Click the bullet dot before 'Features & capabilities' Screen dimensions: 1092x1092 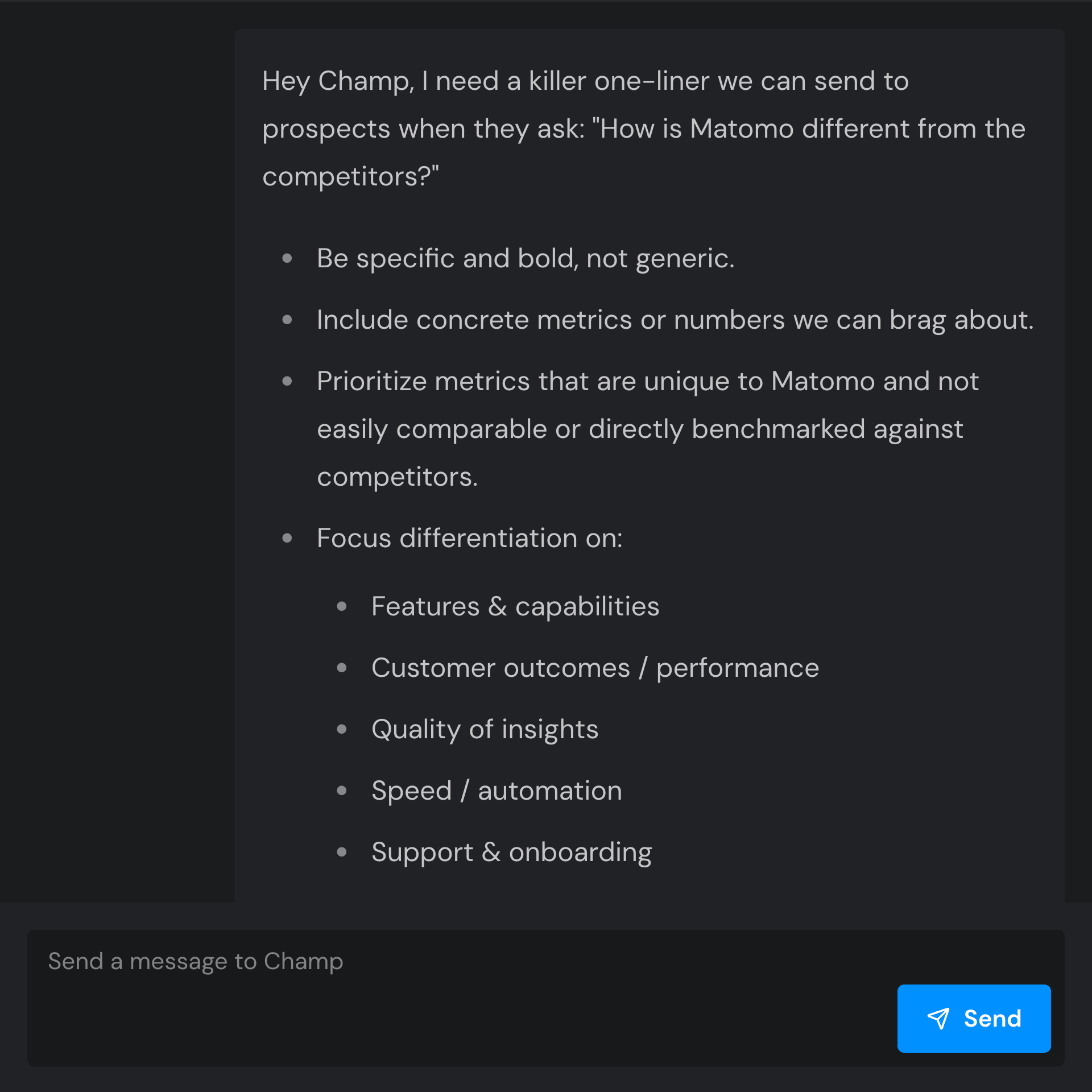(x=342, y=606)
